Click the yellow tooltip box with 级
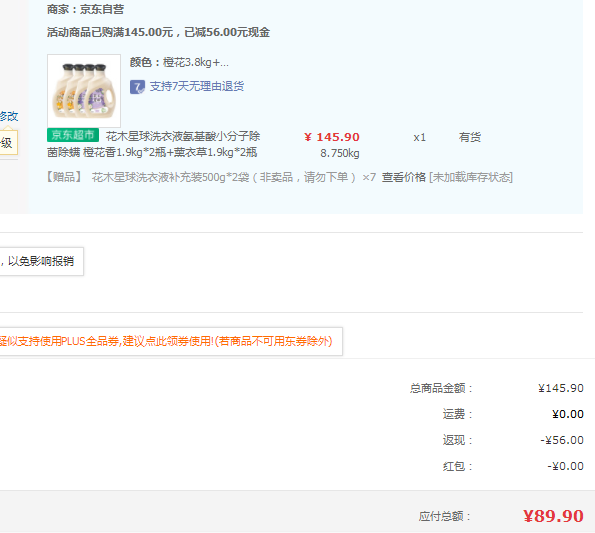The width and height of the screenshot is (595, 533). coord(9,143)
